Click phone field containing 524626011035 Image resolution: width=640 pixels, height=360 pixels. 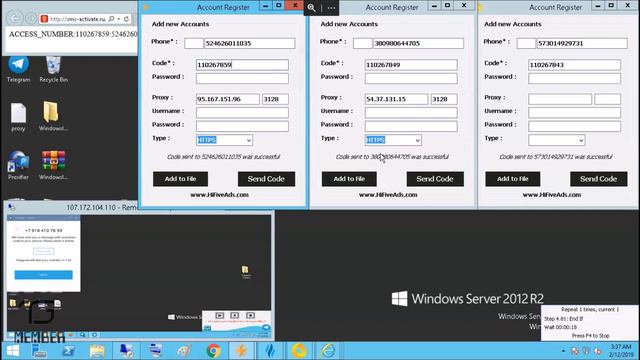[249, 43]
